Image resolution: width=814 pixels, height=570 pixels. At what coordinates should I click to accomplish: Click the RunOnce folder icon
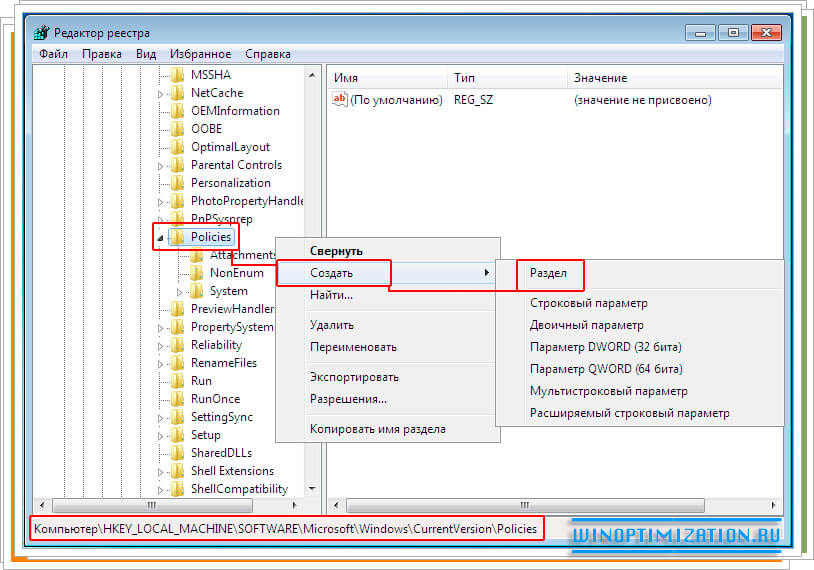pos(177,399)
